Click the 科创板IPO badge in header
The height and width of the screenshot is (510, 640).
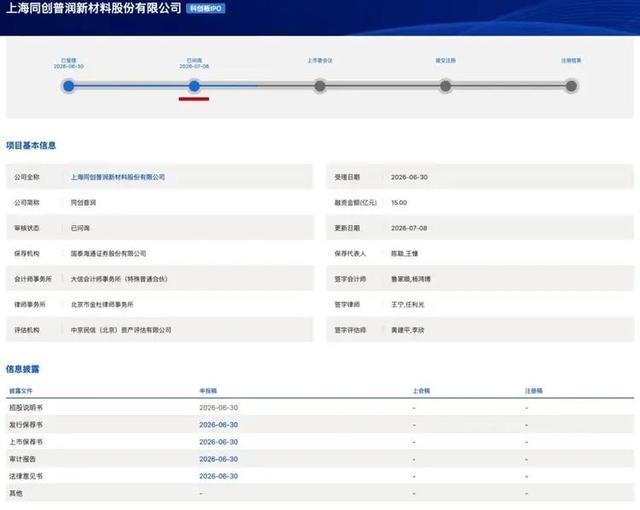coord(206,9)
